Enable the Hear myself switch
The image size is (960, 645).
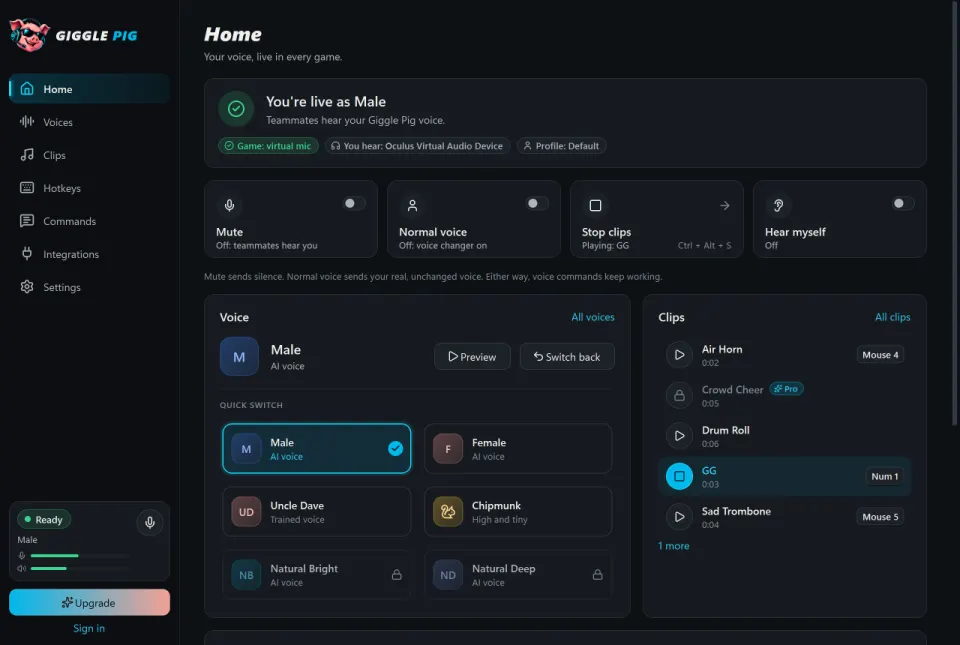click(x=903, y=203)
